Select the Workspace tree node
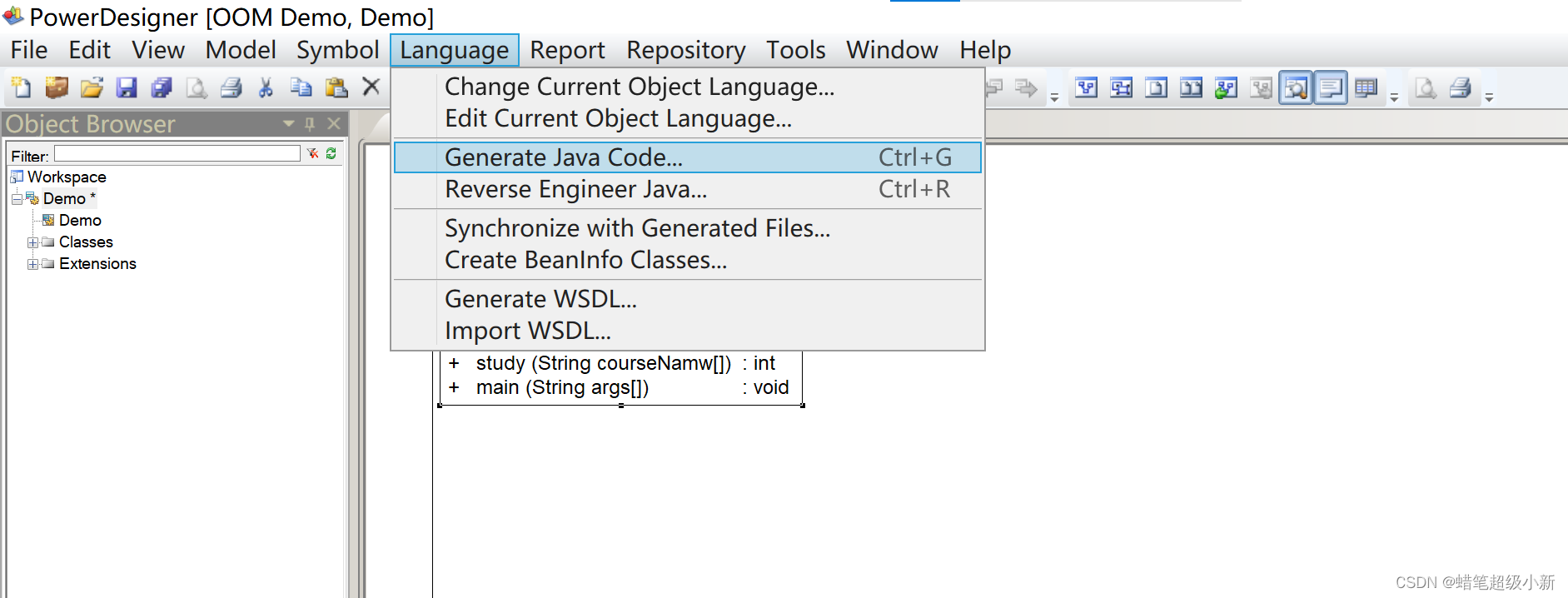1568x598 pixels. (x=67, y=177)
